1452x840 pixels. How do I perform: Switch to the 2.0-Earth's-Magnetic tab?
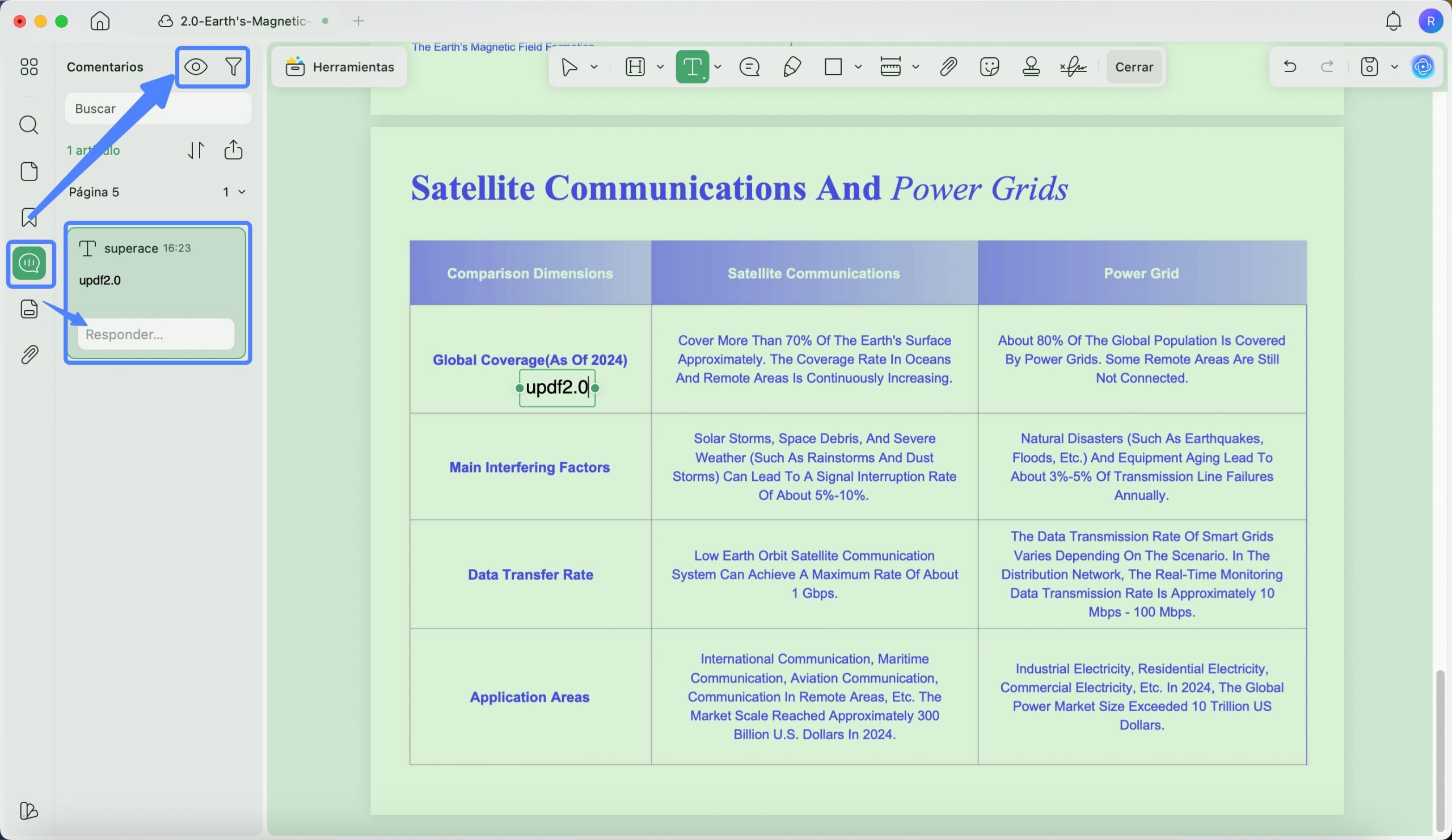[x=244, y=22]
